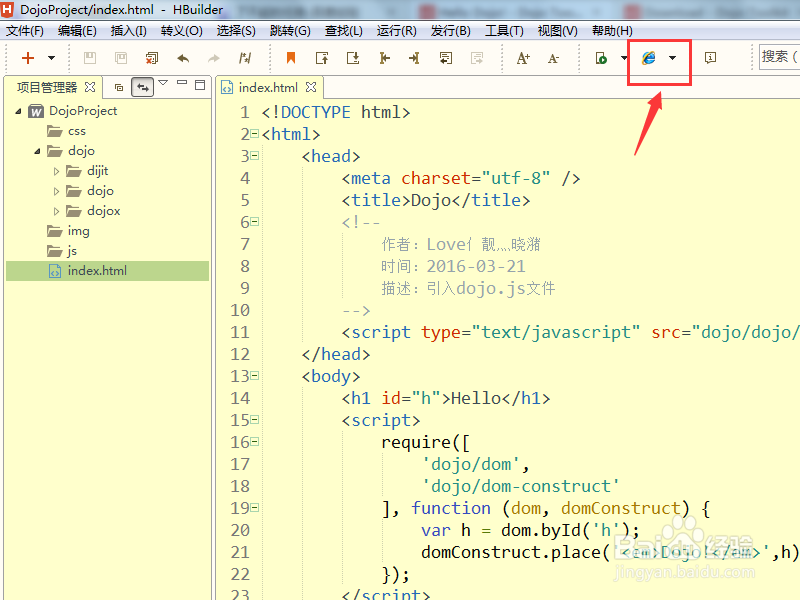Image resolution: width=800 pixels, height=600 pixels.
Task: Click the reformat code icon
Action: [x=245, y=58]
